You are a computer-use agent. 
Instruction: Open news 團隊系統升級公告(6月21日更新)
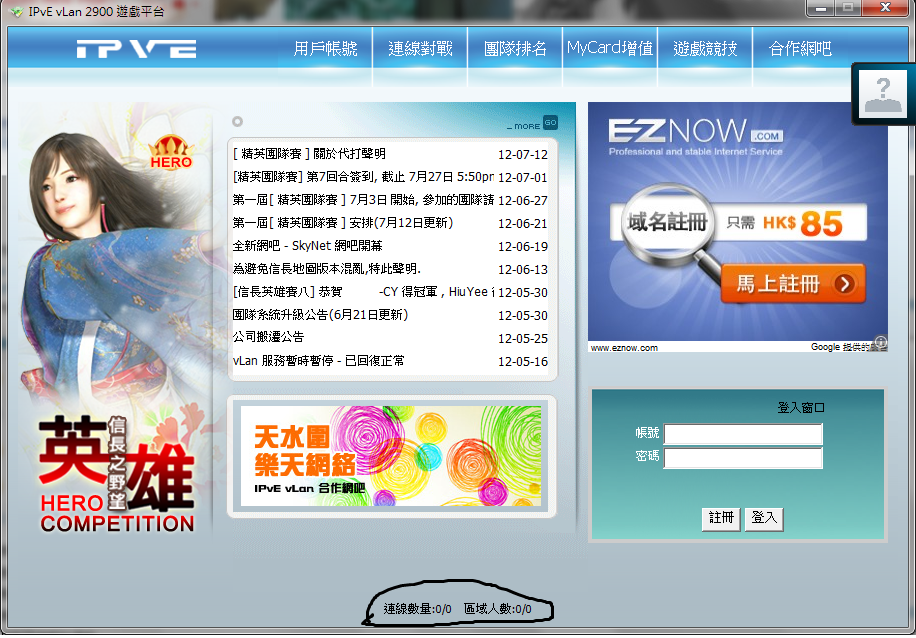320,315
